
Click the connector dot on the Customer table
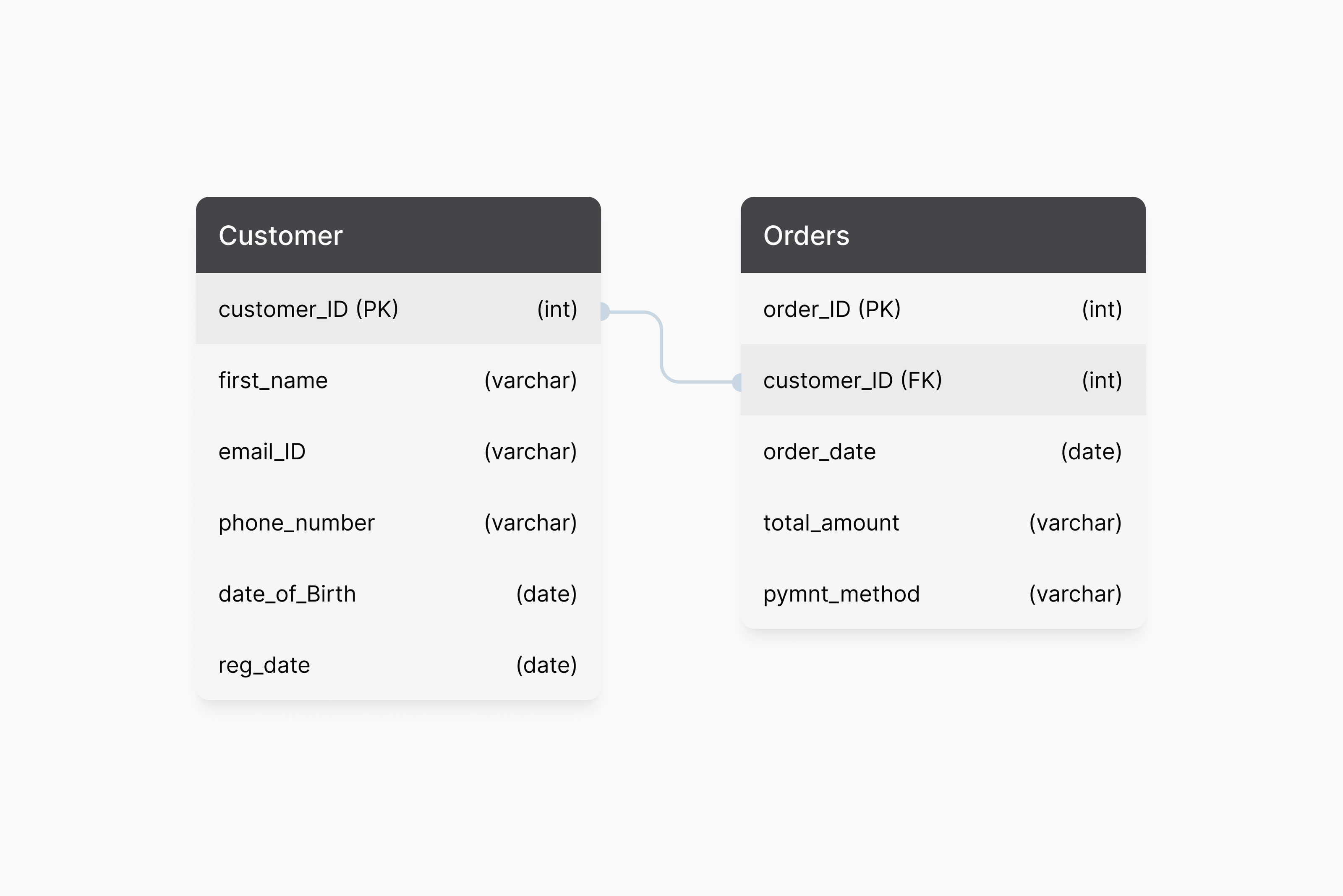point(604,311)
